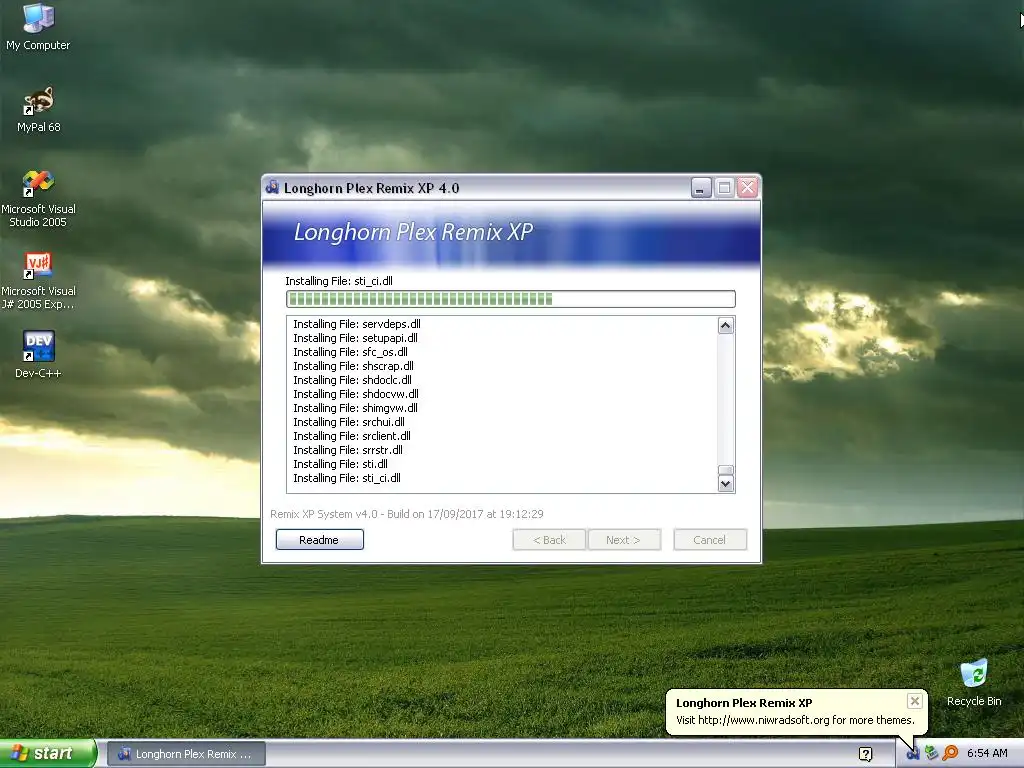
Task: Select log line 'Installing File: shscrap.dll'
Action: [x=353, y=366]
